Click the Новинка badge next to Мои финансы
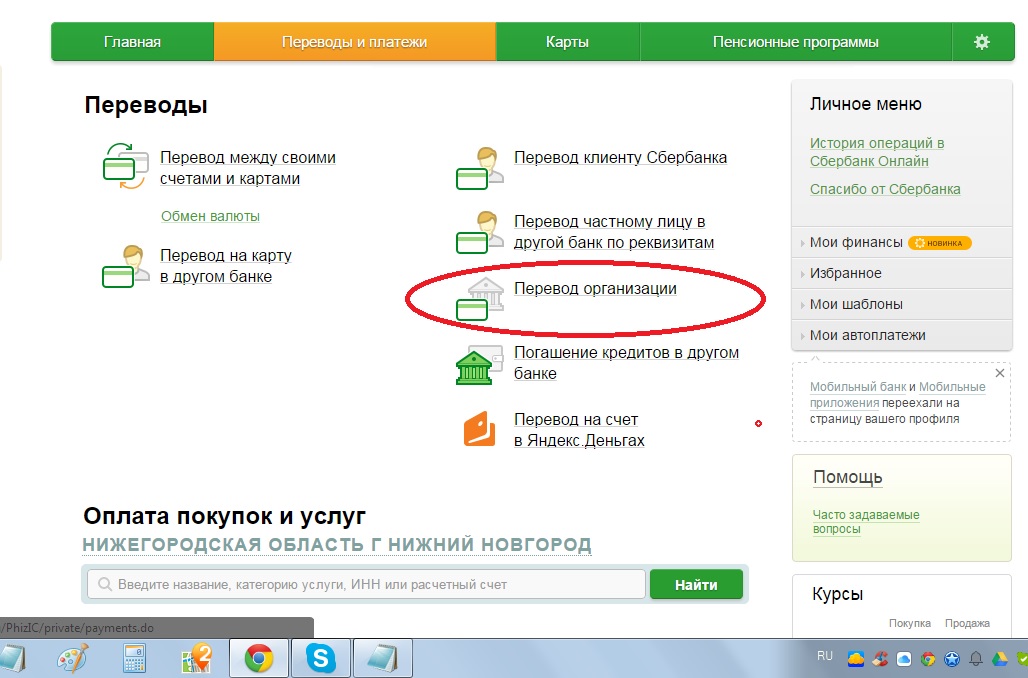 (x=939, y=243)
